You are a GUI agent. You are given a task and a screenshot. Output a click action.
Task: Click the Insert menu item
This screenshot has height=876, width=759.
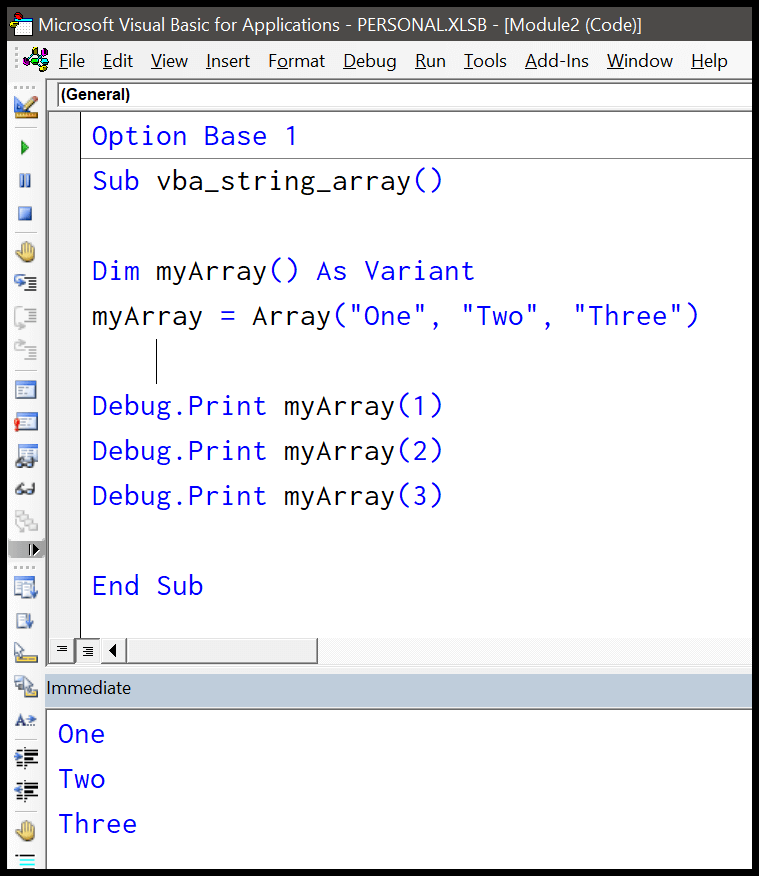[227, 61]
